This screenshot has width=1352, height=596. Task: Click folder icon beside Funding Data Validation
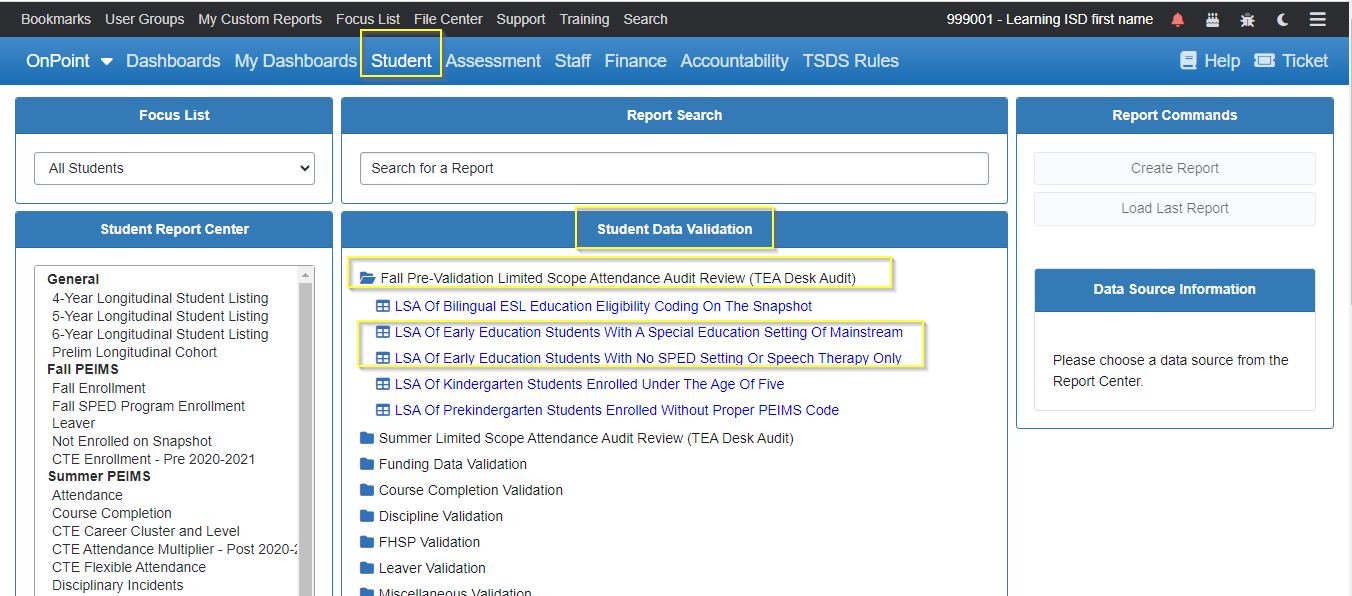click(x=367, y=464)
